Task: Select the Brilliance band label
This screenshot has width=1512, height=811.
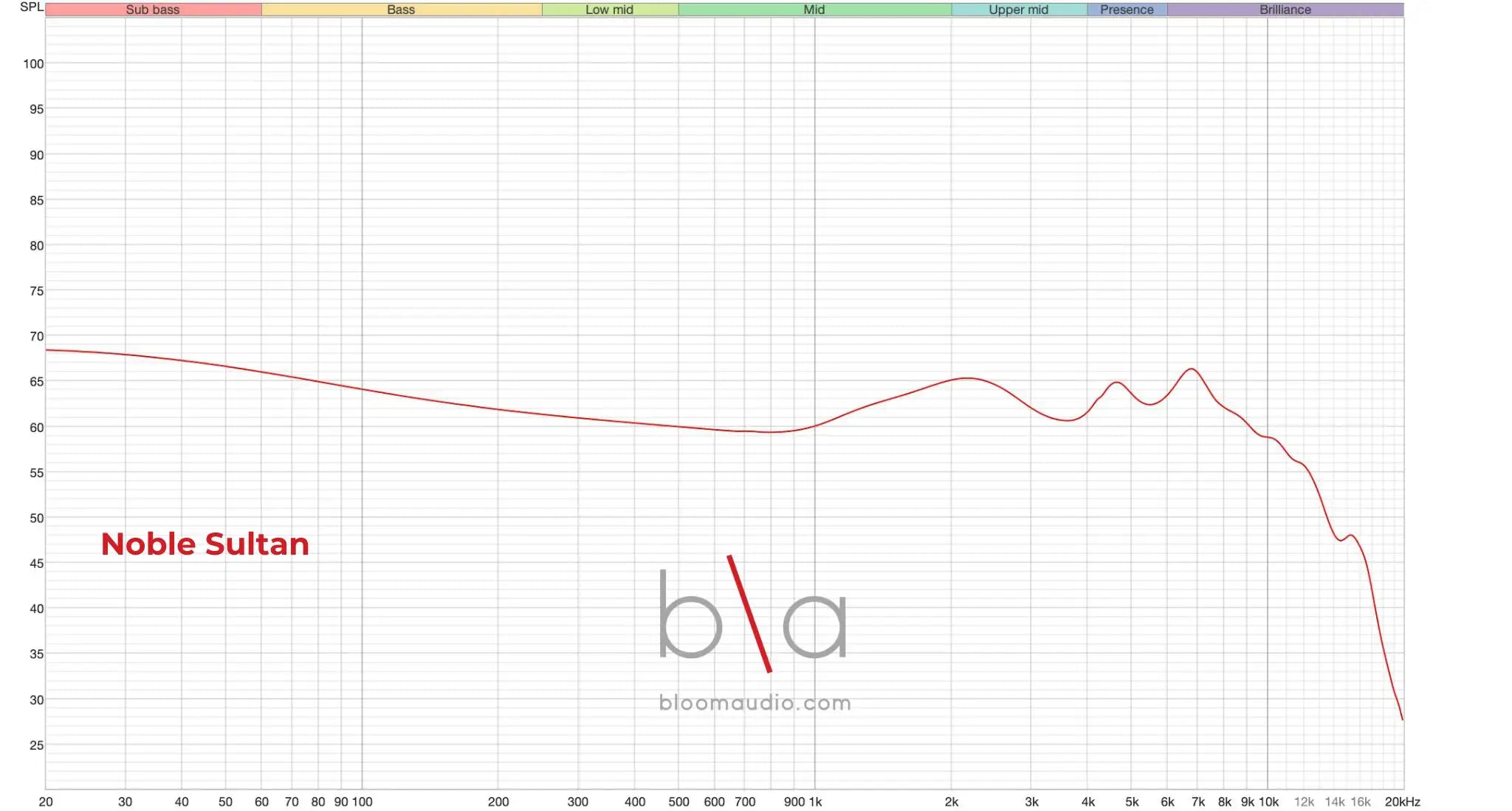Action: (x=1285, y=10)
